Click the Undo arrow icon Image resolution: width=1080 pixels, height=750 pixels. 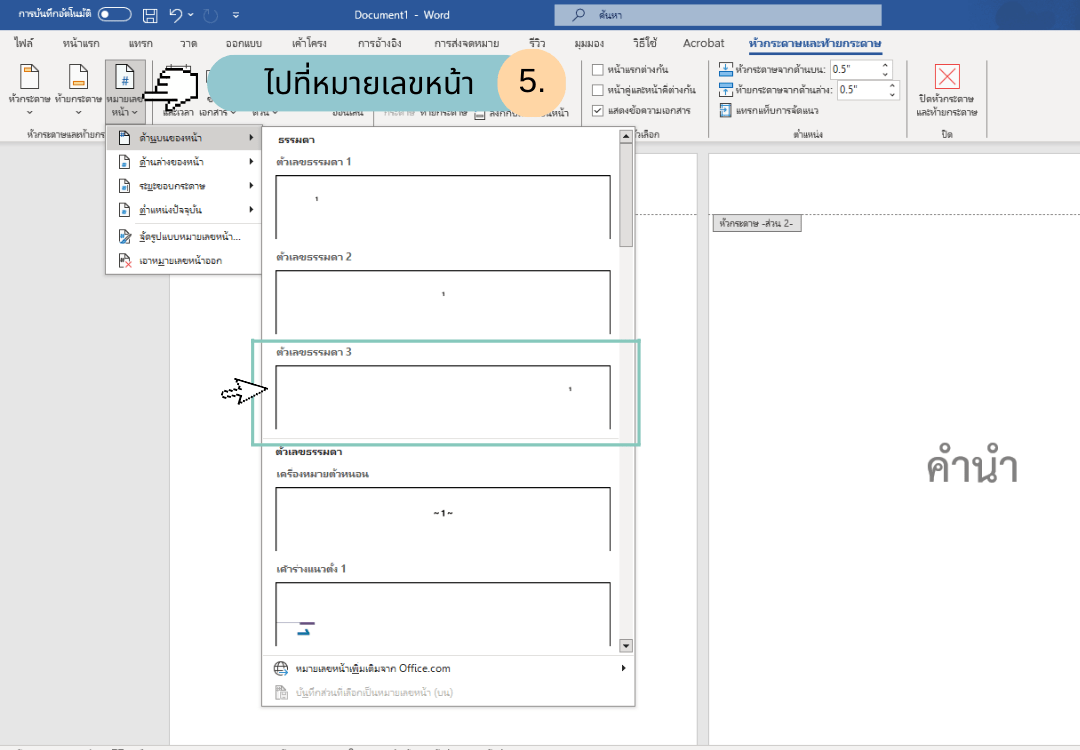[175, 14]
